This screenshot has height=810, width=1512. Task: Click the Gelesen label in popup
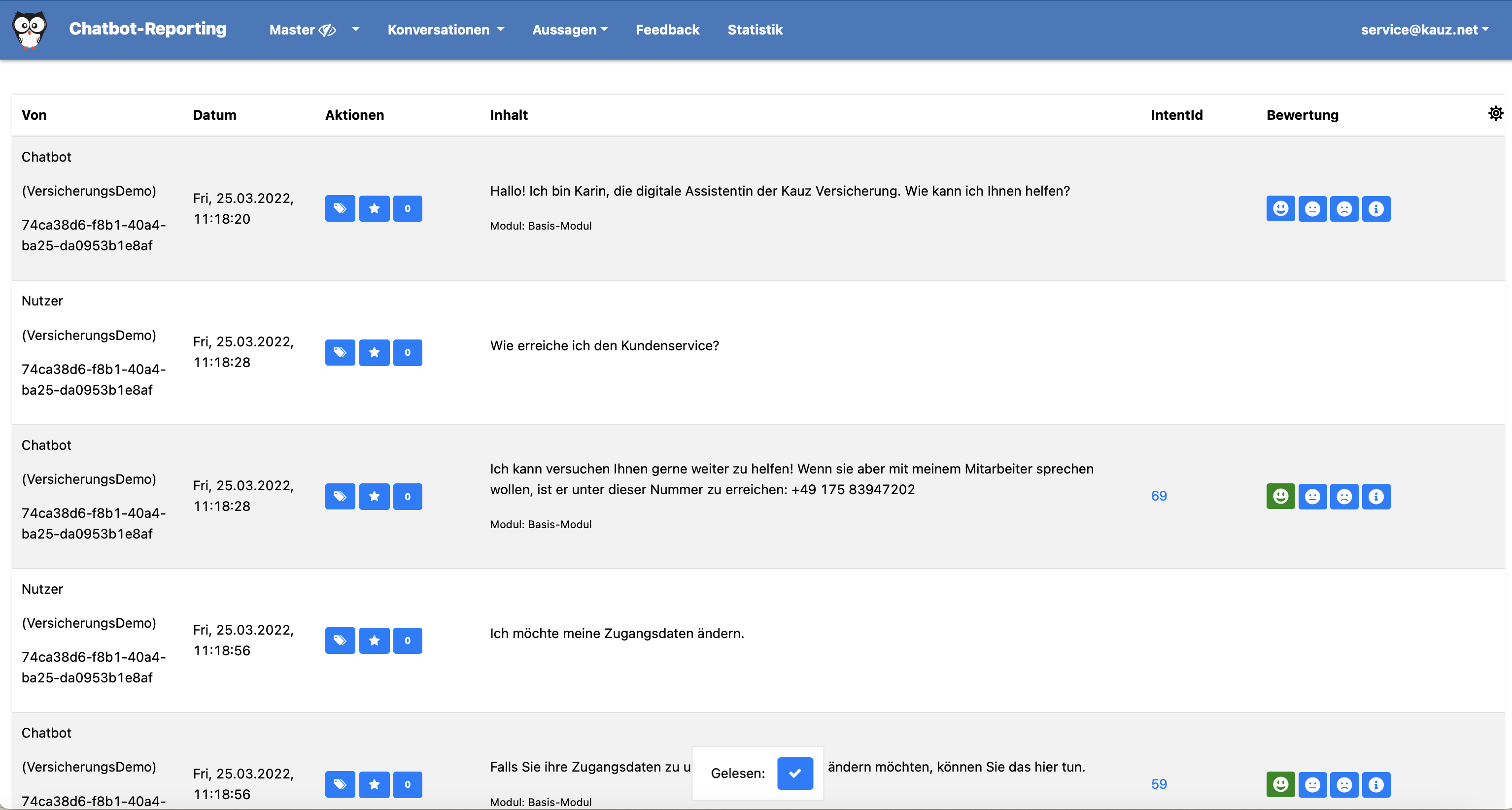pos(737,773)
